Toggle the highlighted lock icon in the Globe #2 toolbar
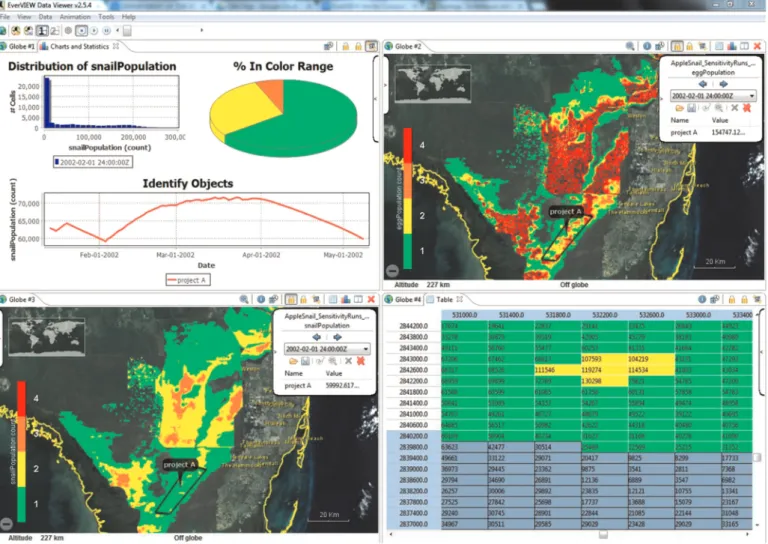The width and height of the screenshot is (768, 544). (x=677, y=46)
